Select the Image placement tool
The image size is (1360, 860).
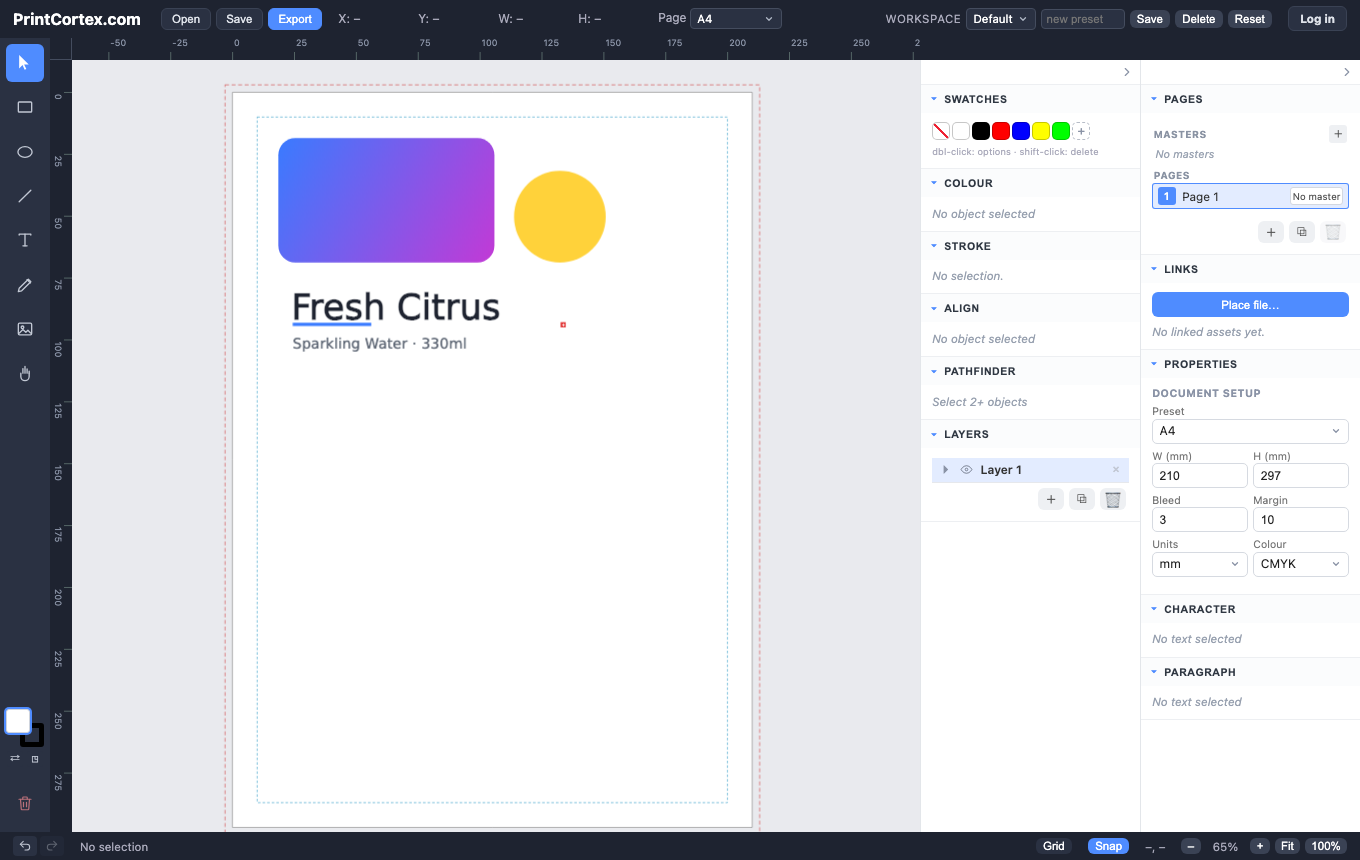25,329
